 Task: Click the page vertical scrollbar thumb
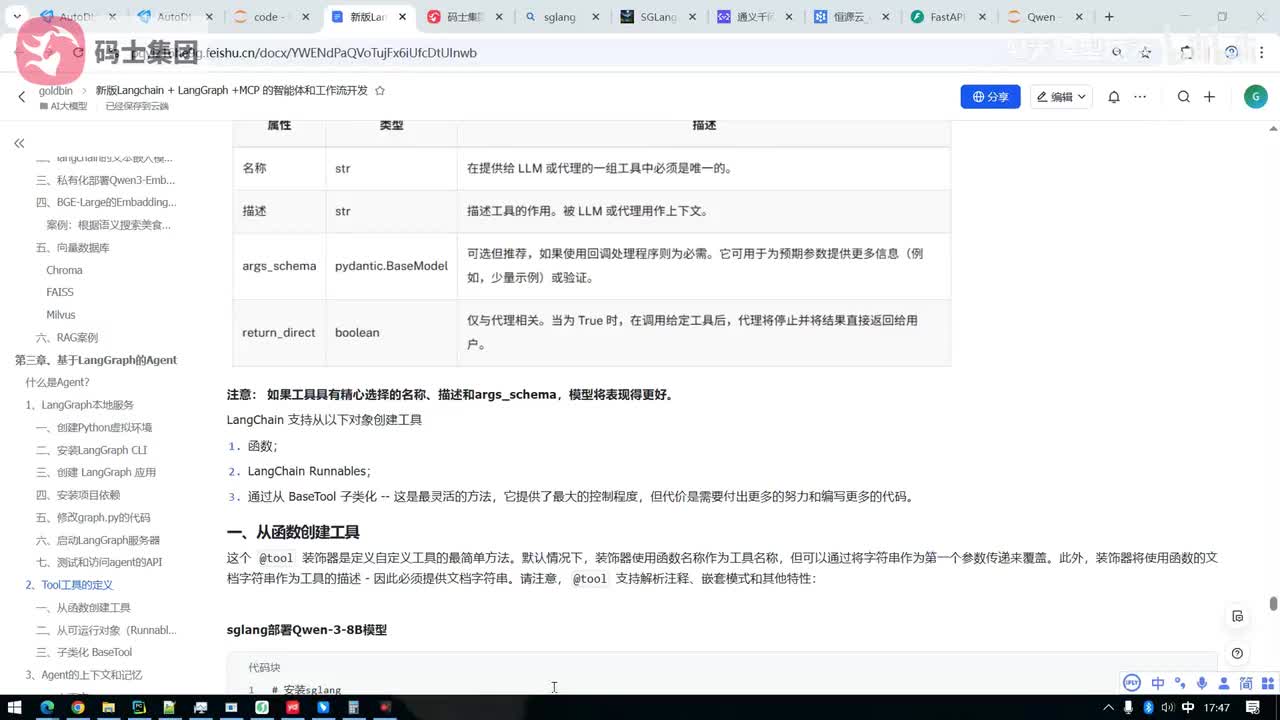pos(1273,603)
